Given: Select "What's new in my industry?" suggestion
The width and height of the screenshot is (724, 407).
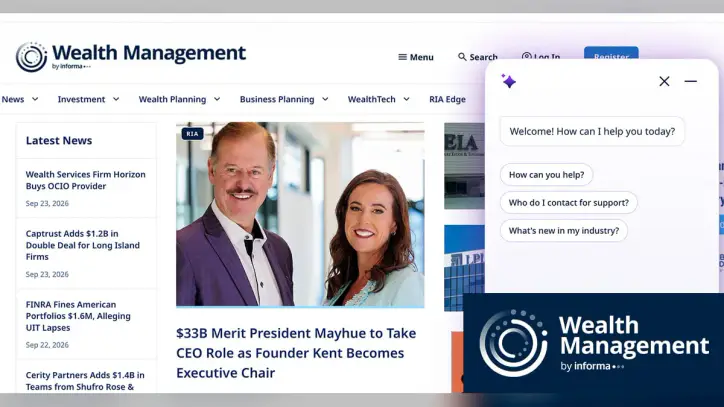Looking at the screenshot, I should coord(564,231).
